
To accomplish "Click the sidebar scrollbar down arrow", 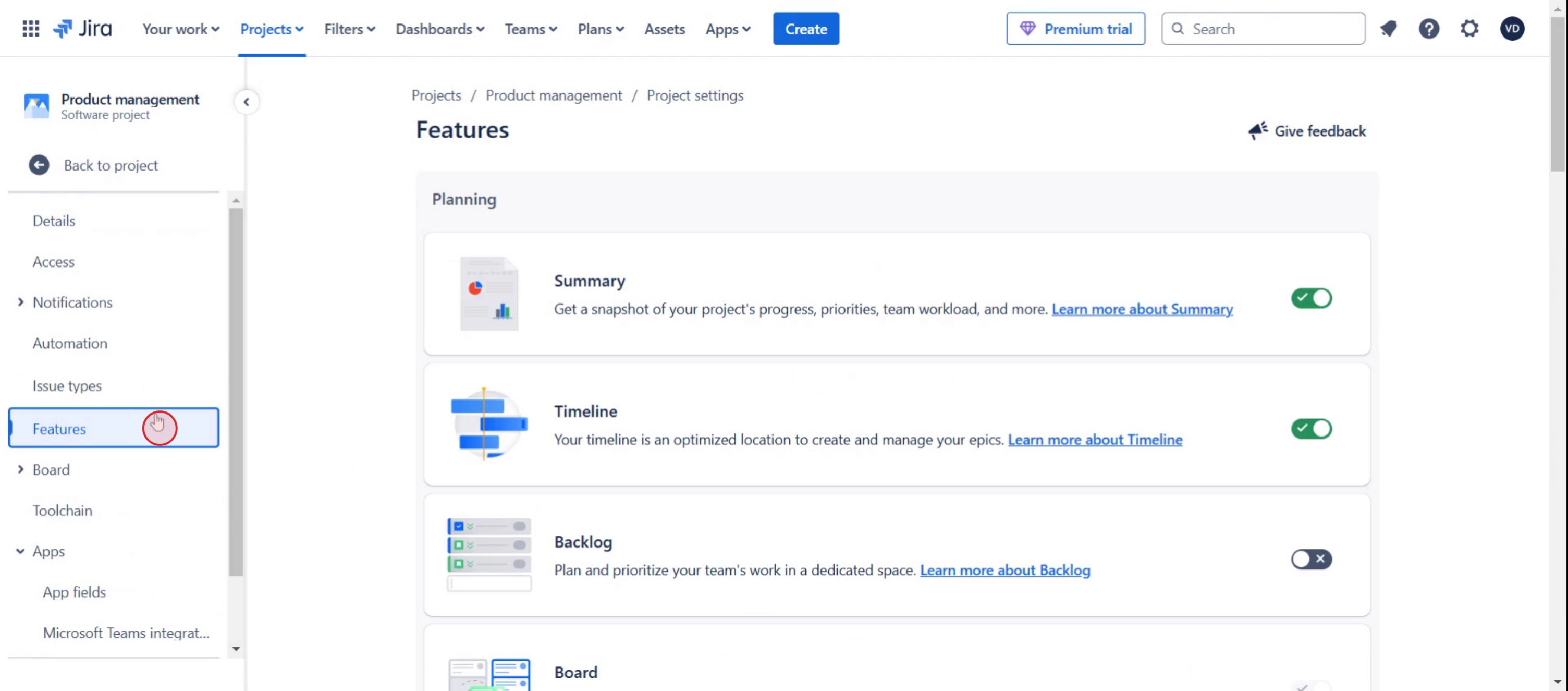I will (x=236, y=649).
